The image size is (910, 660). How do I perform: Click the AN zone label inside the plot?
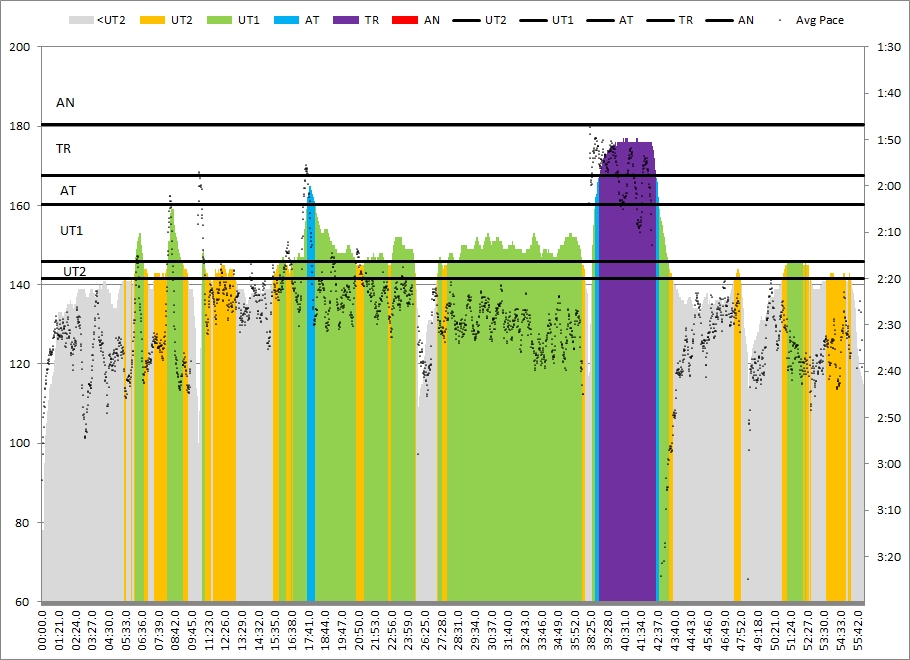coord(65,102)
